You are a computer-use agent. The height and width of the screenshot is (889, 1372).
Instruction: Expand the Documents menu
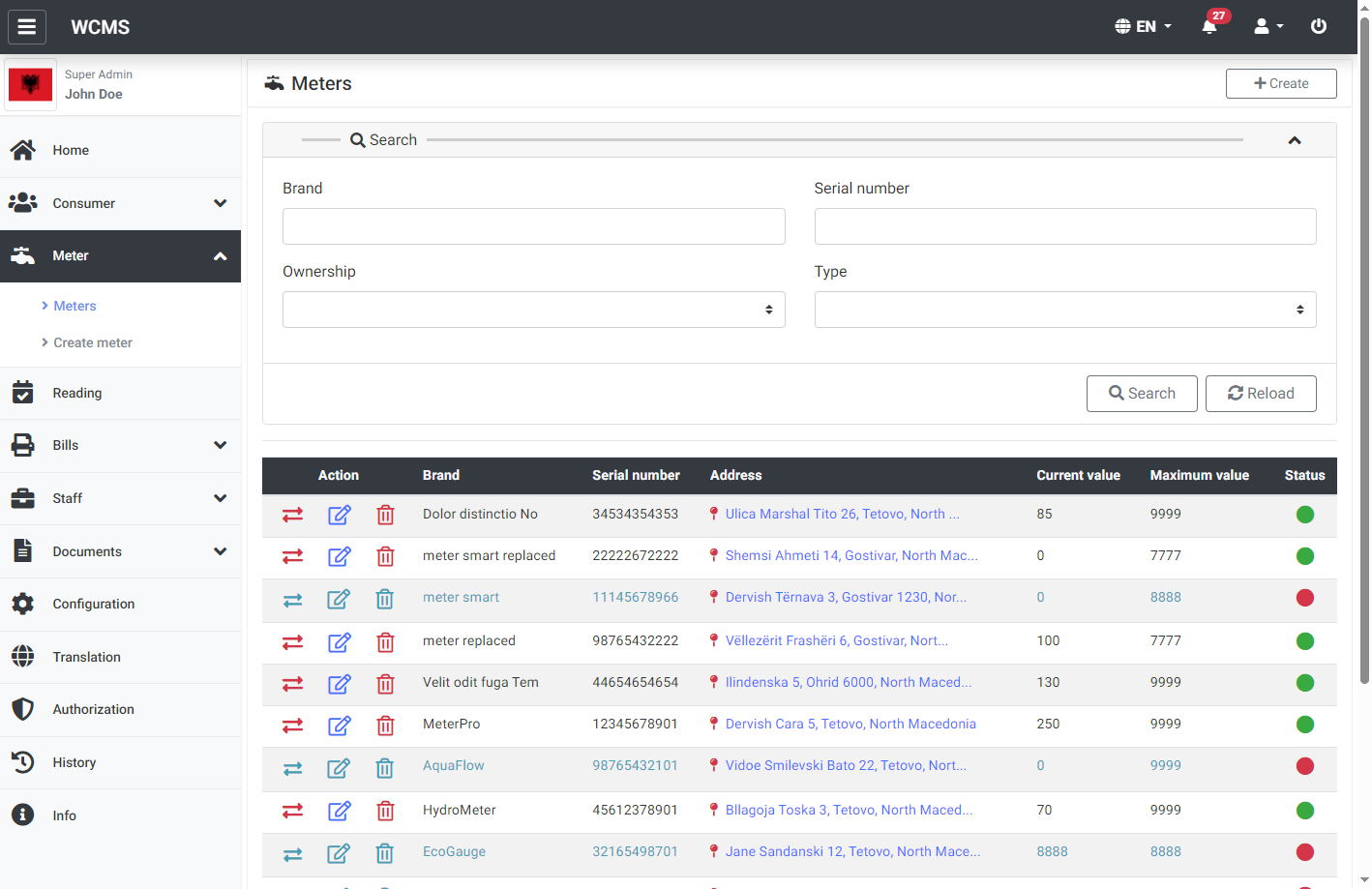(120, 551)
